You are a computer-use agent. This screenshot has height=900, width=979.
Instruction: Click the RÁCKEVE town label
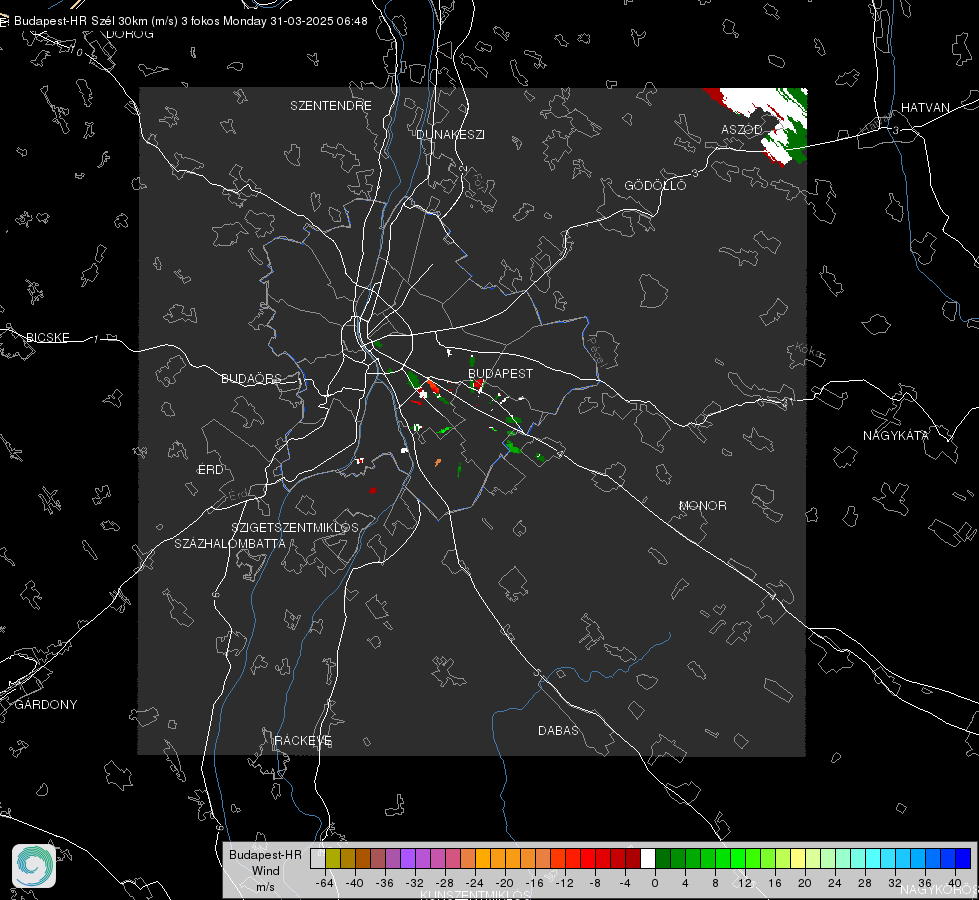tap(303, 740)
